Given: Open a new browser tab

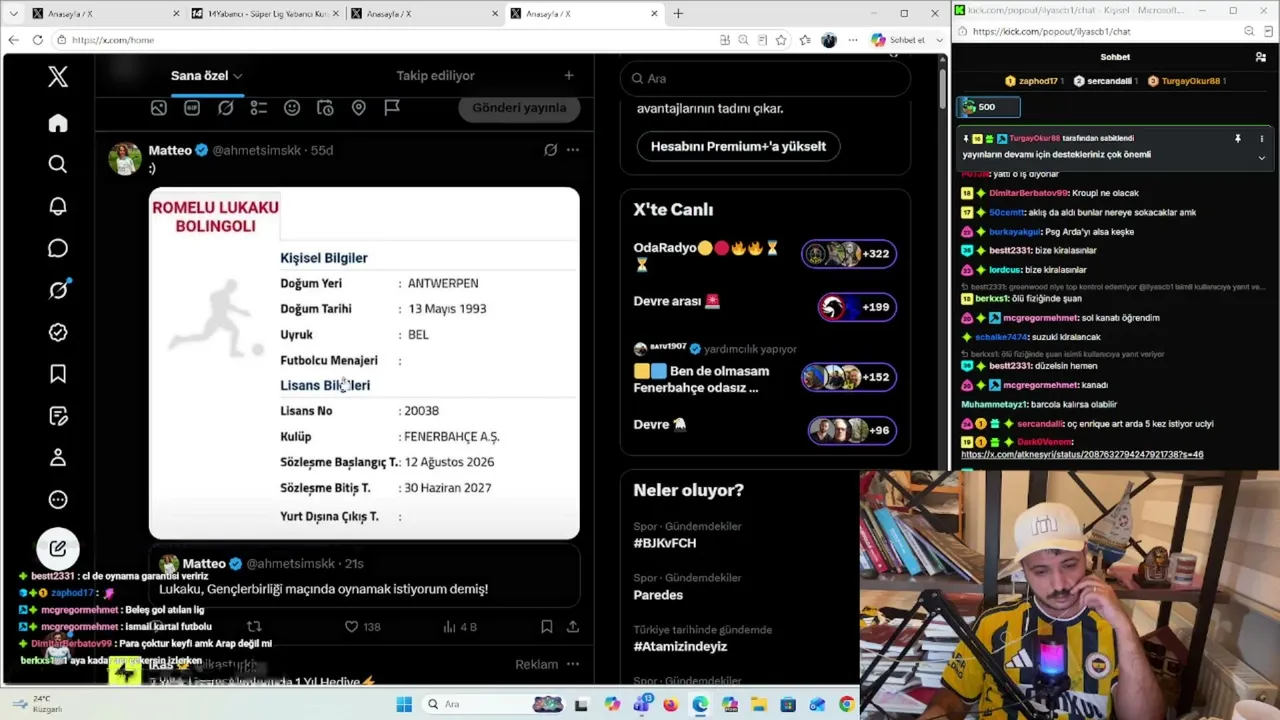Looking at the screenshot, I should (x=678, y=14).
